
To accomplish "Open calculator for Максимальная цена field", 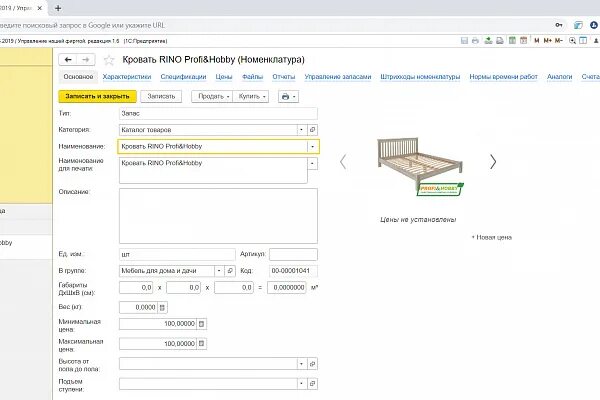I will (202, 344).
